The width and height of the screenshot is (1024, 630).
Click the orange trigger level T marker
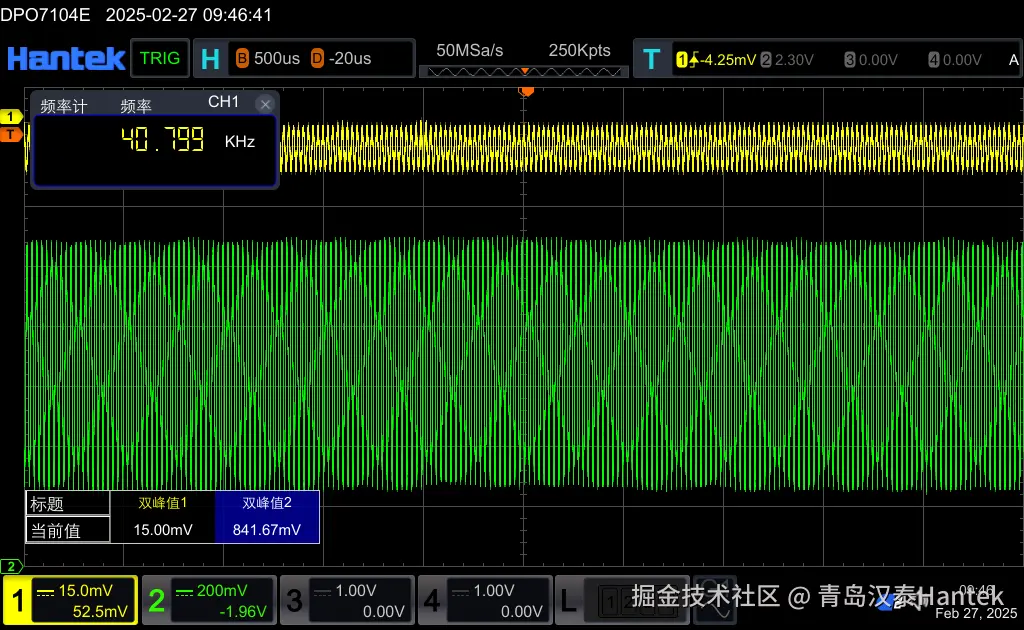[11, 134]
